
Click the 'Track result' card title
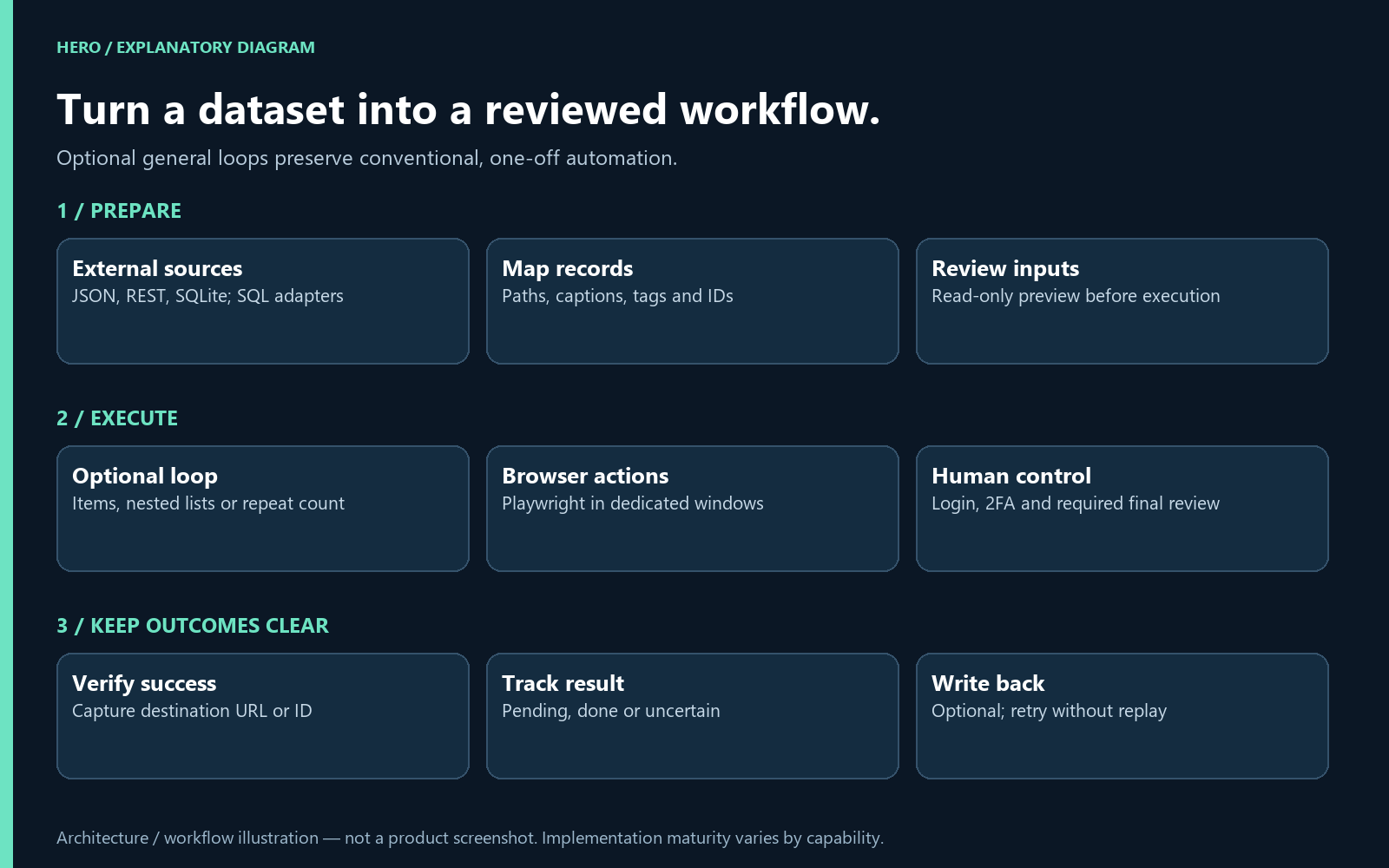563,683
